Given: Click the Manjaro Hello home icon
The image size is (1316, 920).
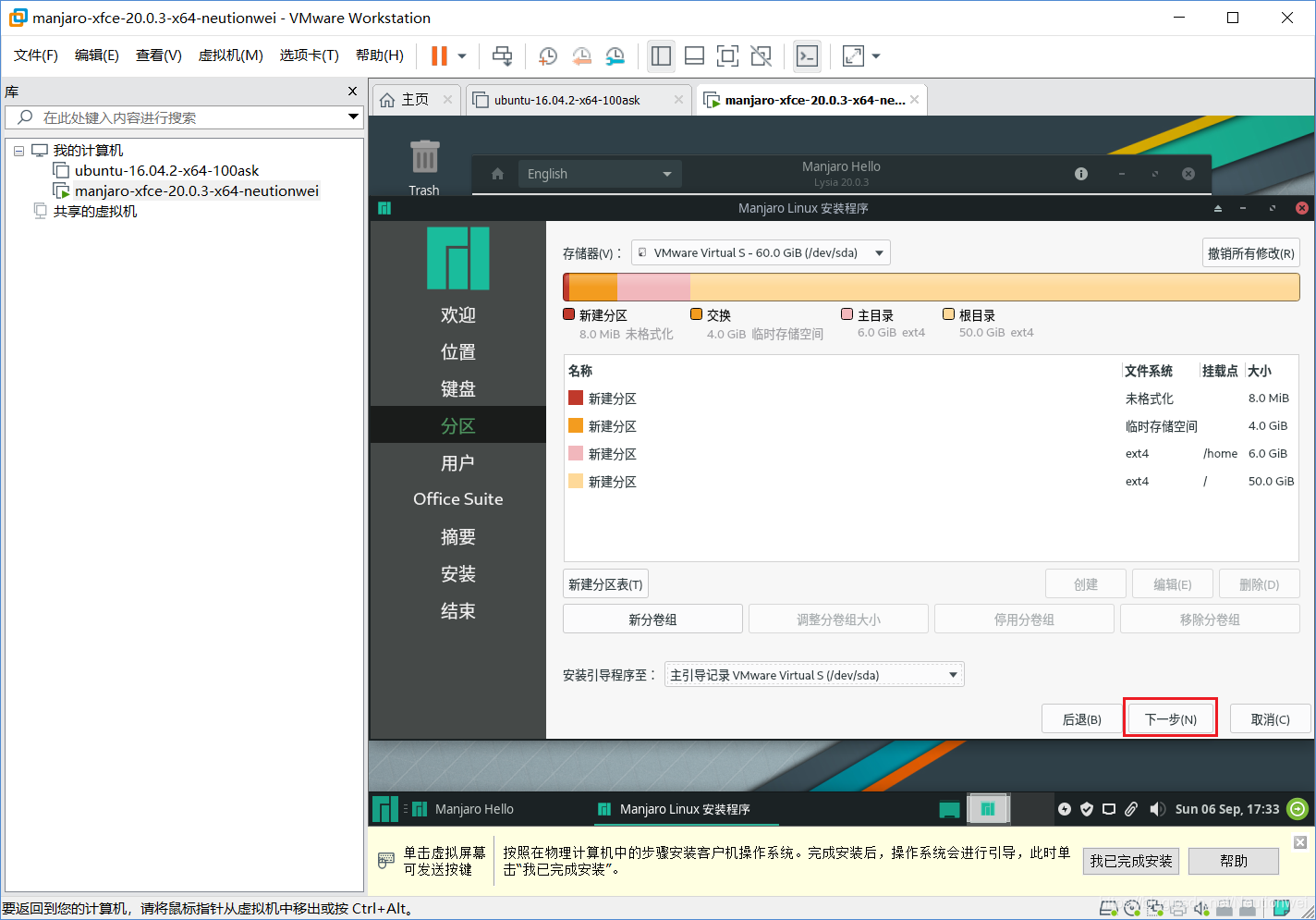Looking at the screenshot, I should [x=497, y=174].
